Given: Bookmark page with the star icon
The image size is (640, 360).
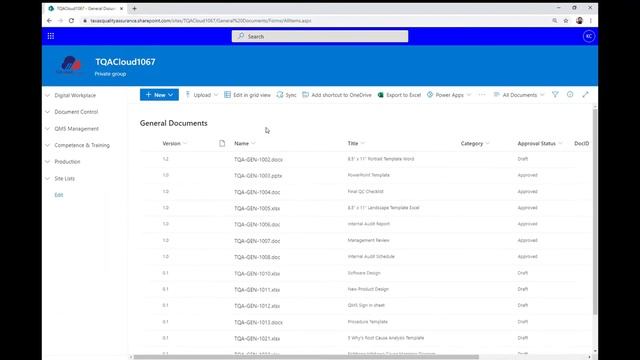Looking at the screenshot, I should [x=566, y=20].
